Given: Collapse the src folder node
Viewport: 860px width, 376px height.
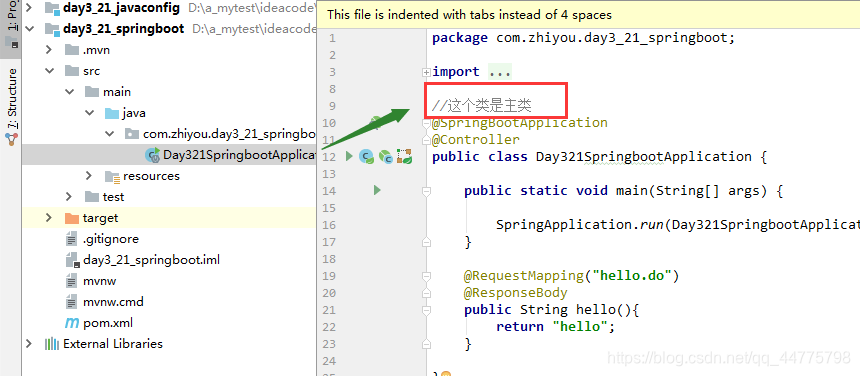Looking at the screenshot, I should point(49,71).
